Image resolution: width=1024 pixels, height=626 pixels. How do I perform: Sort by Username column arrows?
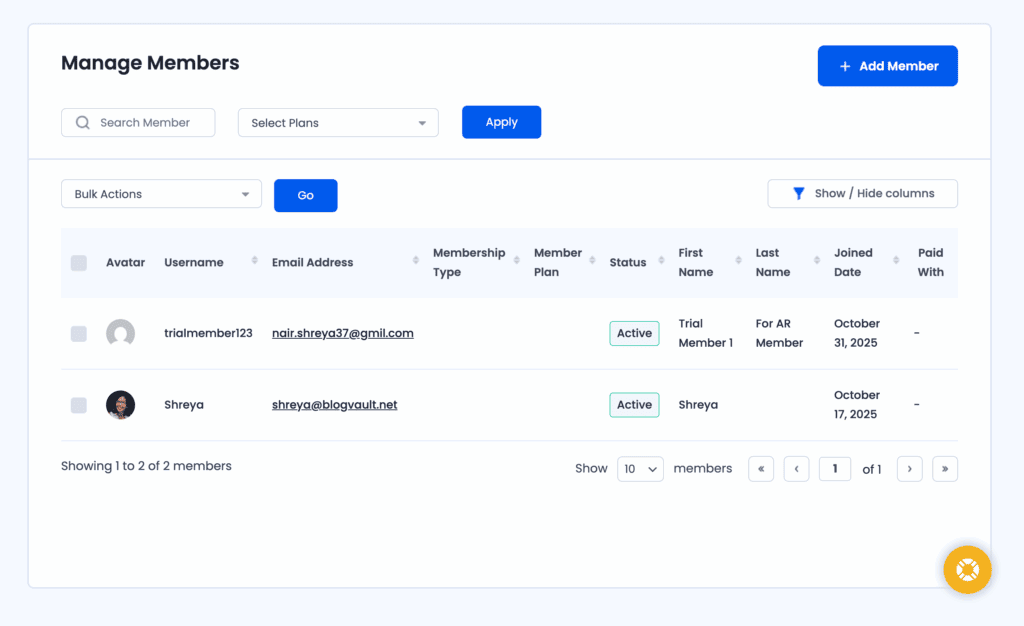255,260
